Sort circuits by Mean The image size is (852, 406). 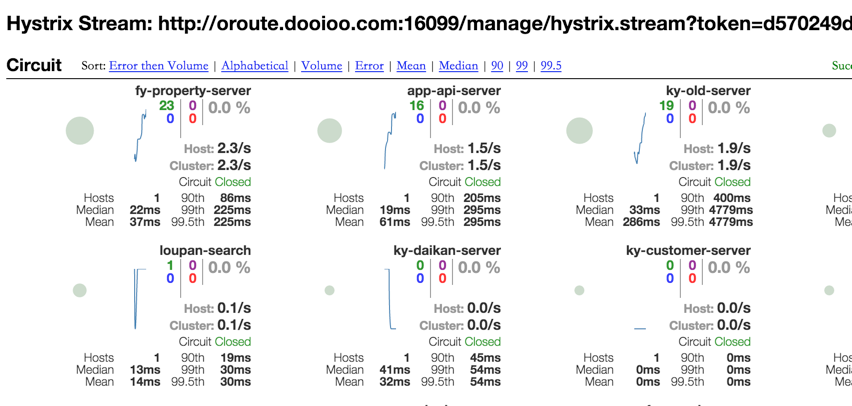click(x=411, y=66)
